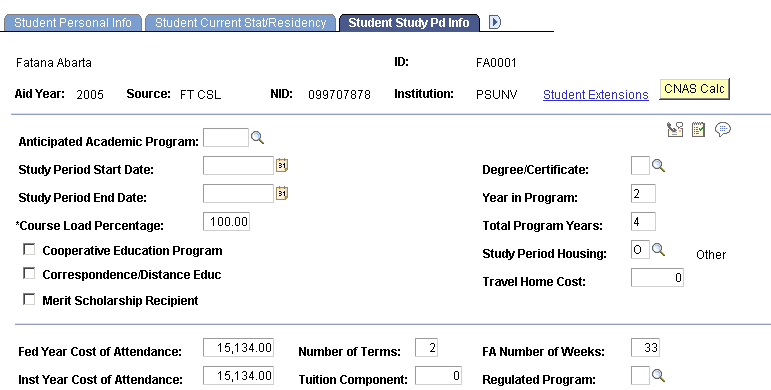Image resolution: width=771 pixels, height=390 pixels.
Task: Click the NID value 099707878
Action: click(339, 94)
